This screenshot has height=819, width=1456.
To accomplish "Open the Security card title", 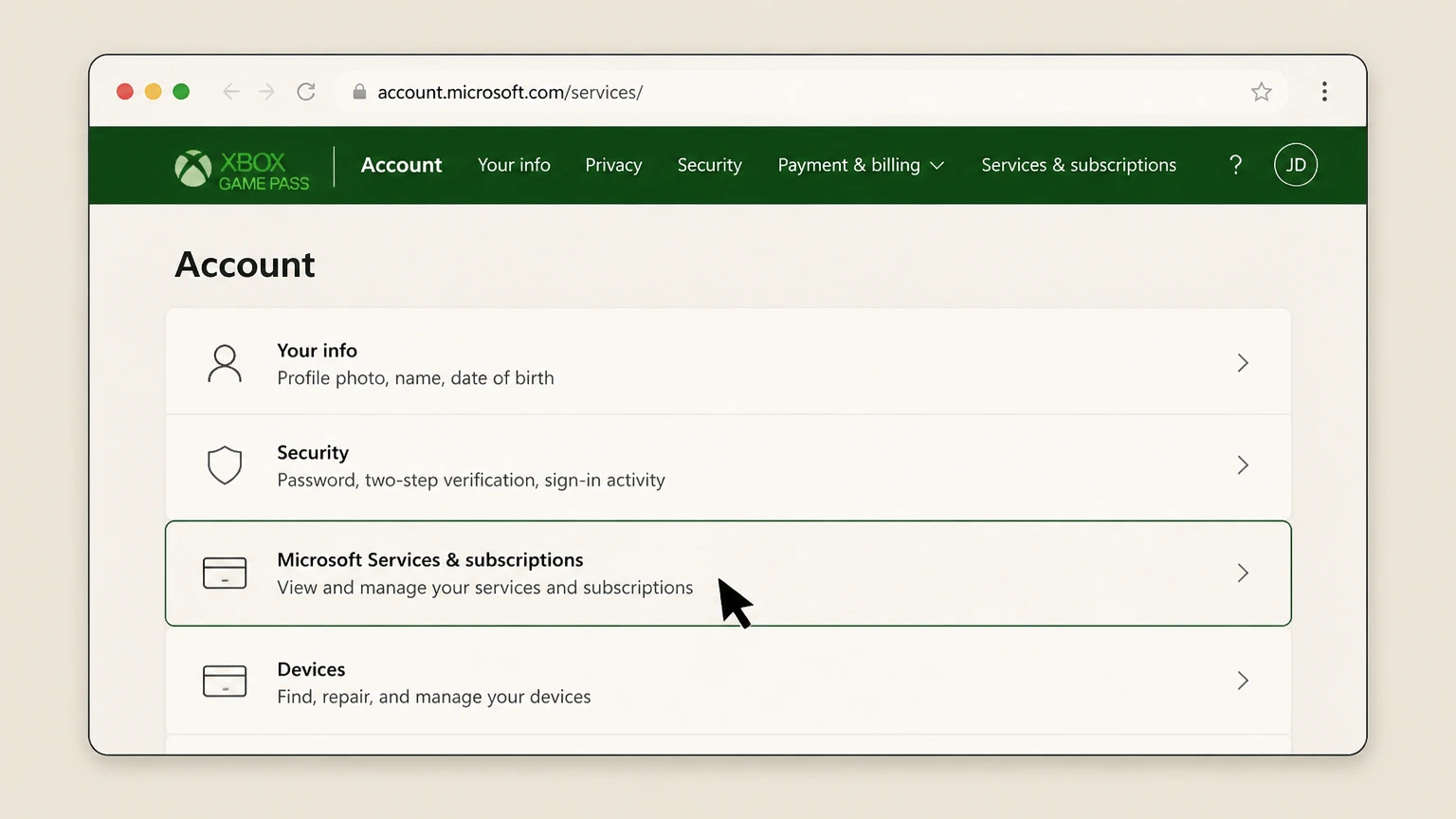I will pyautogui.click(x=313, y=453).
